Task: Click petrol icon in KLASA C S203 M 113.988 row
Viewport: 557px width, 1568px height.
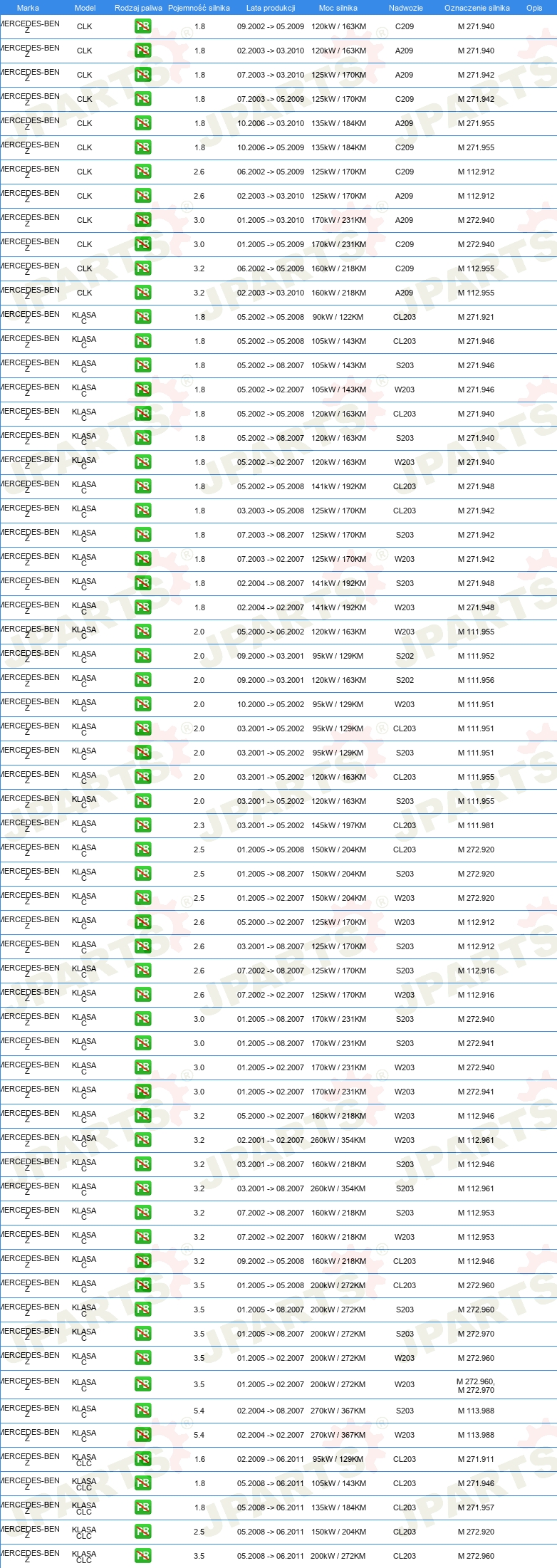Action: tap(143, 1411)
